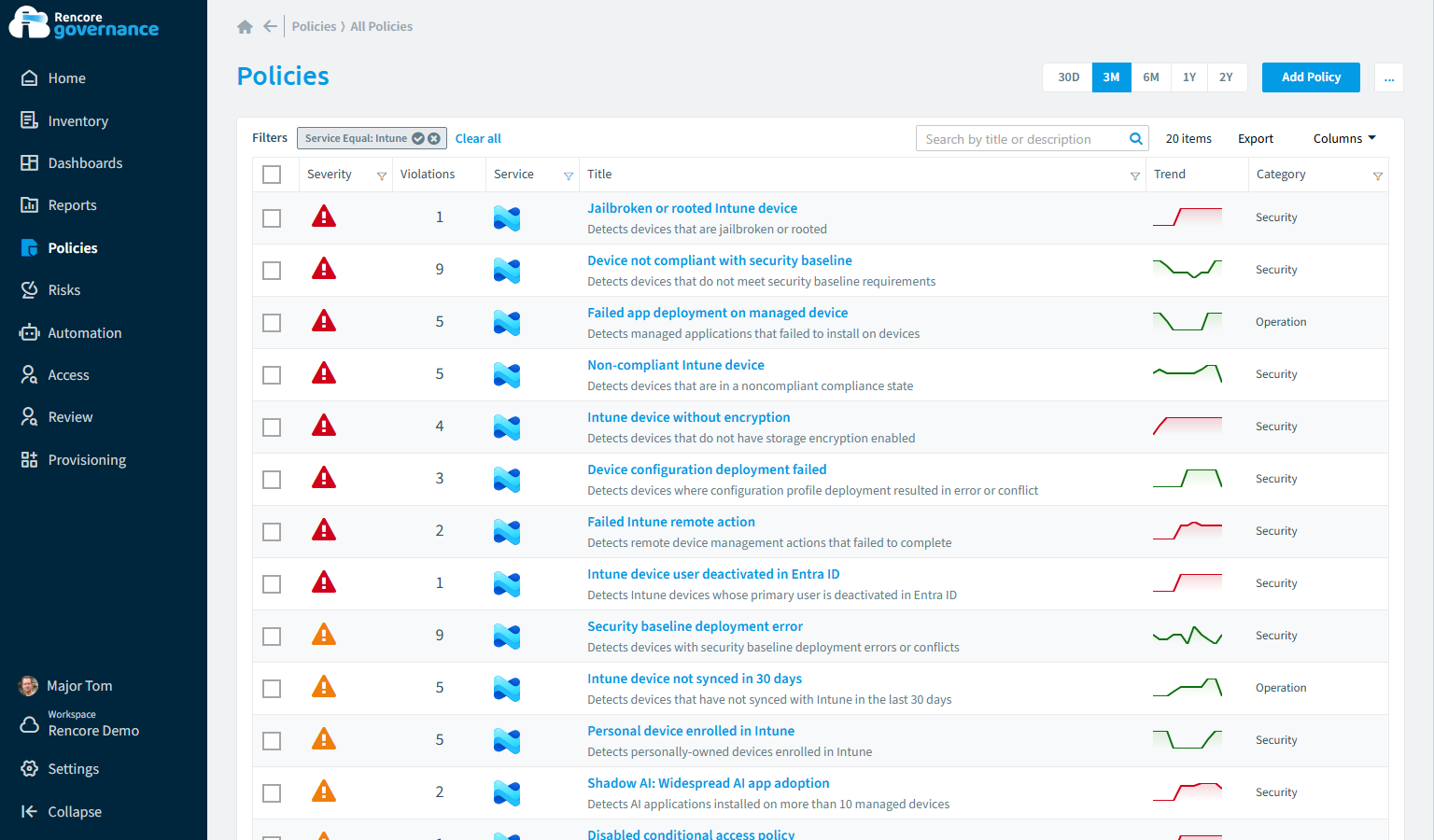Select the 1Y time range
Viewport: 1434px width, 840px height.
click(1189, 77)
